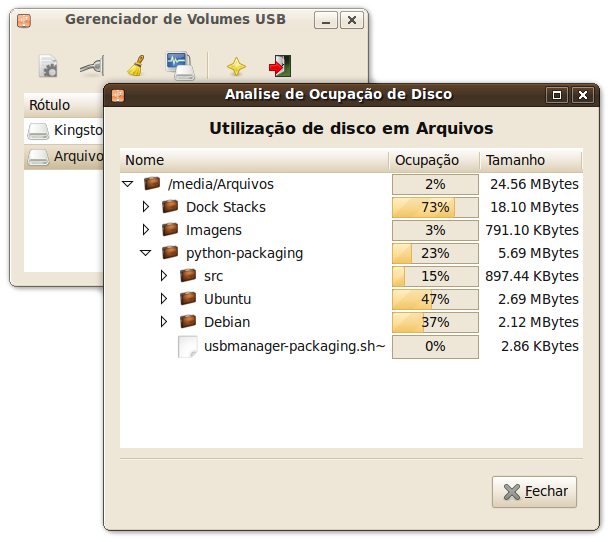Minimize the Gerenciador de Volumes USB window

coord(326,20)
